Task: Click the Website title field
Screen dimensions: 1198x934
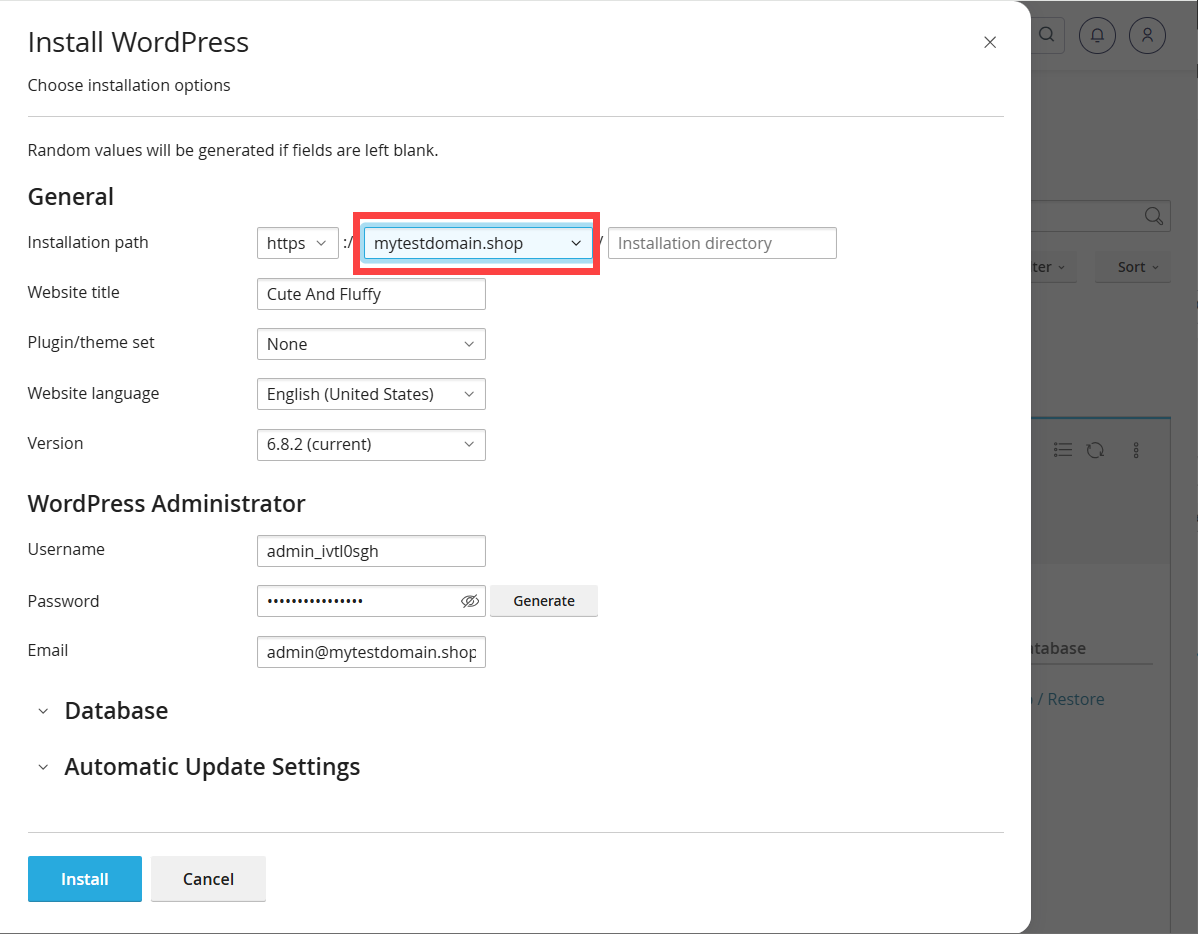Action: point(371,294)
